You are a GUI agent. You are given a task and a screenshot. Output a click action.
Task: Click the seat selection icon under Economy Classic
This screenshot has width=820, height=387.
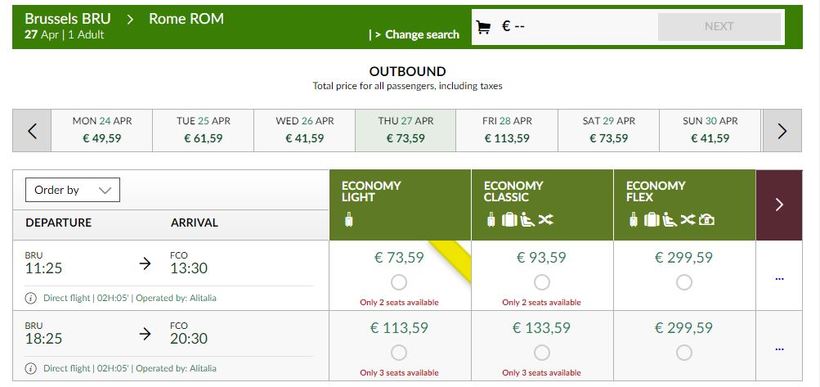click(527, 220)
